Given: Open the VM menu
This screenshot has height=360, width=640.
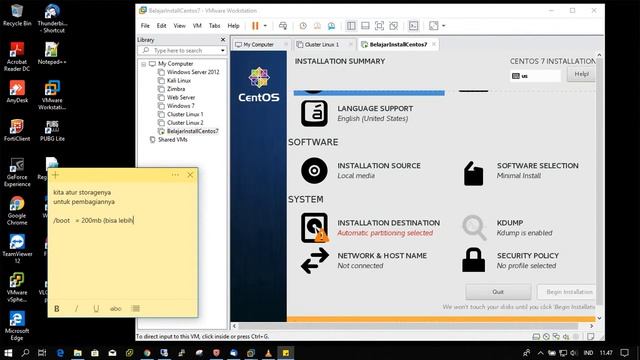Looking at the screenshot, I should 197,26.
